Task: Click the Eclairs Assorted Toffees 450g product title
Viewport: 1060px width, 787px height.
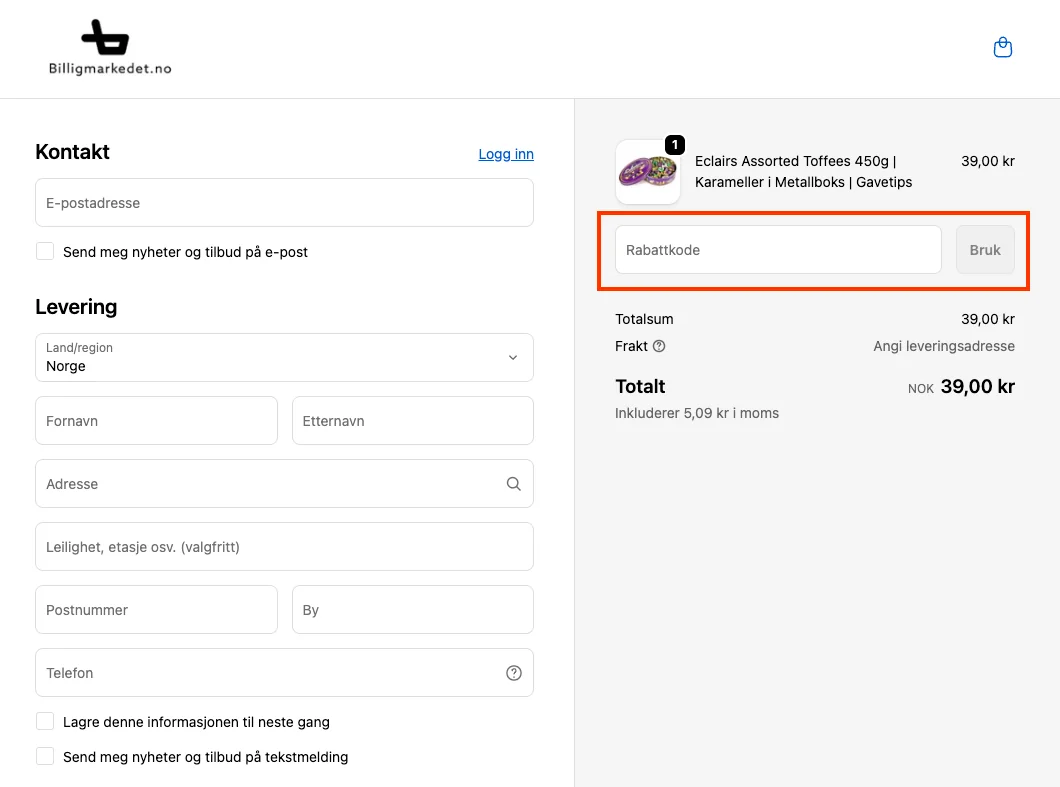Action: coord(803,172)
